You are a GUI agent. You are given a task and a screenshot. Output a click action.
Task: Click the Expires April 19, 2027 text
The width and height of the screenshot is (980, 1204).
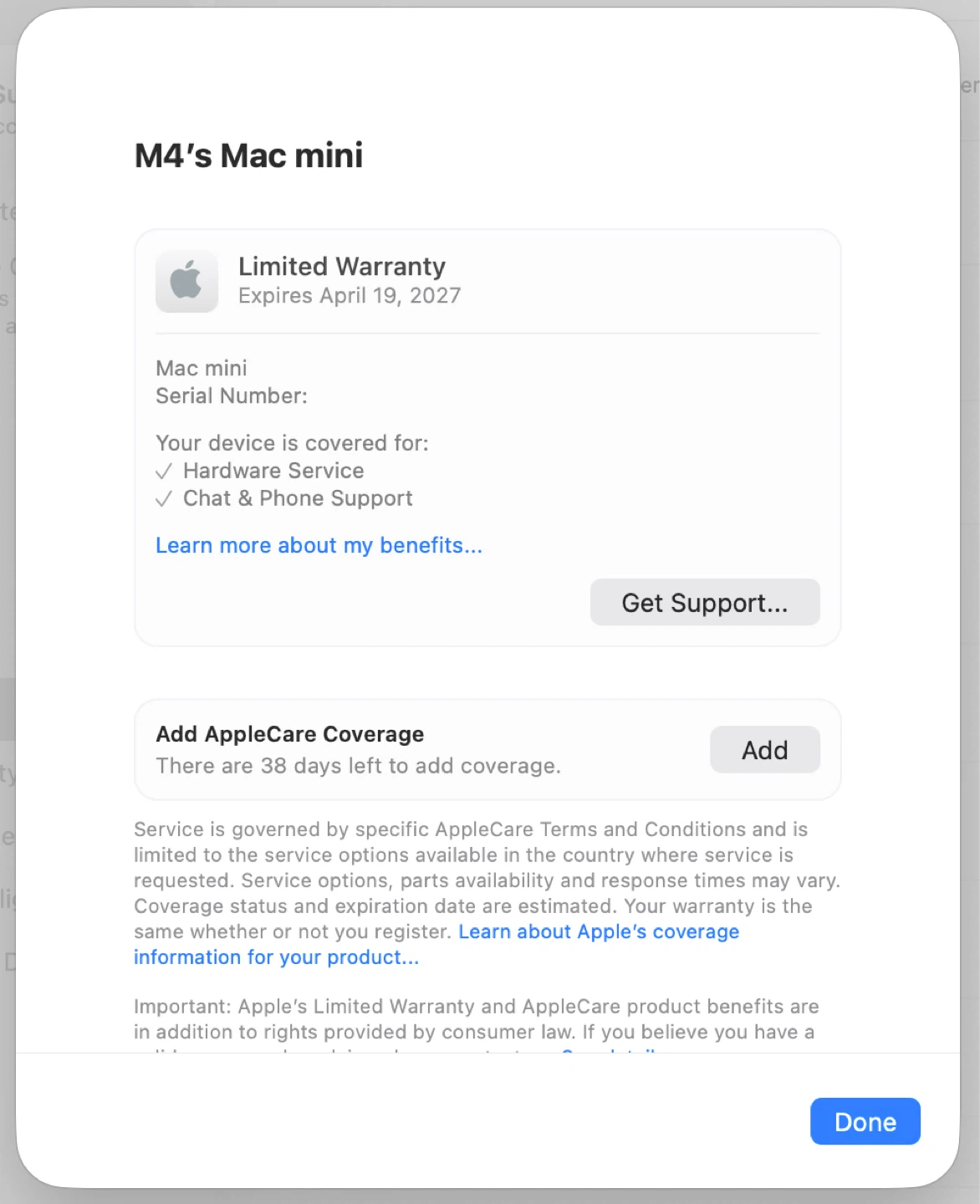(350, 295)
